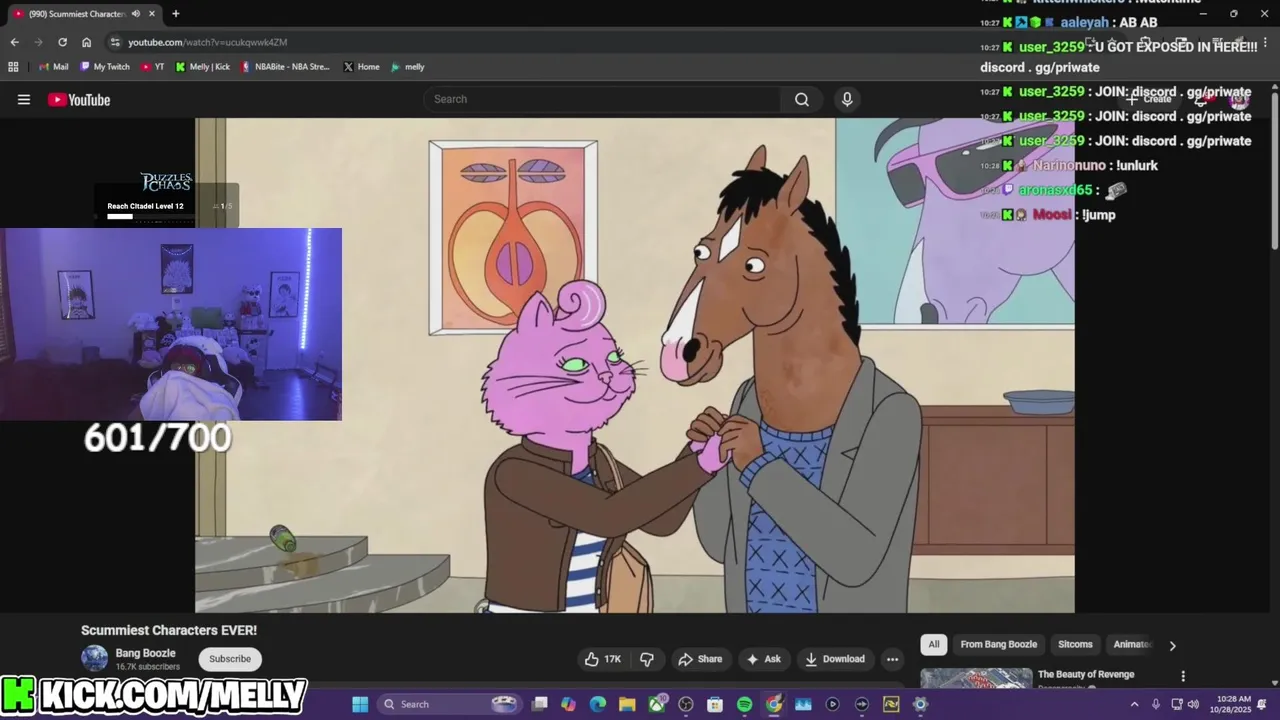Open the Settings gear on the taskbar
Viewport: 1280px width, 720px height.
pos(920,704)
